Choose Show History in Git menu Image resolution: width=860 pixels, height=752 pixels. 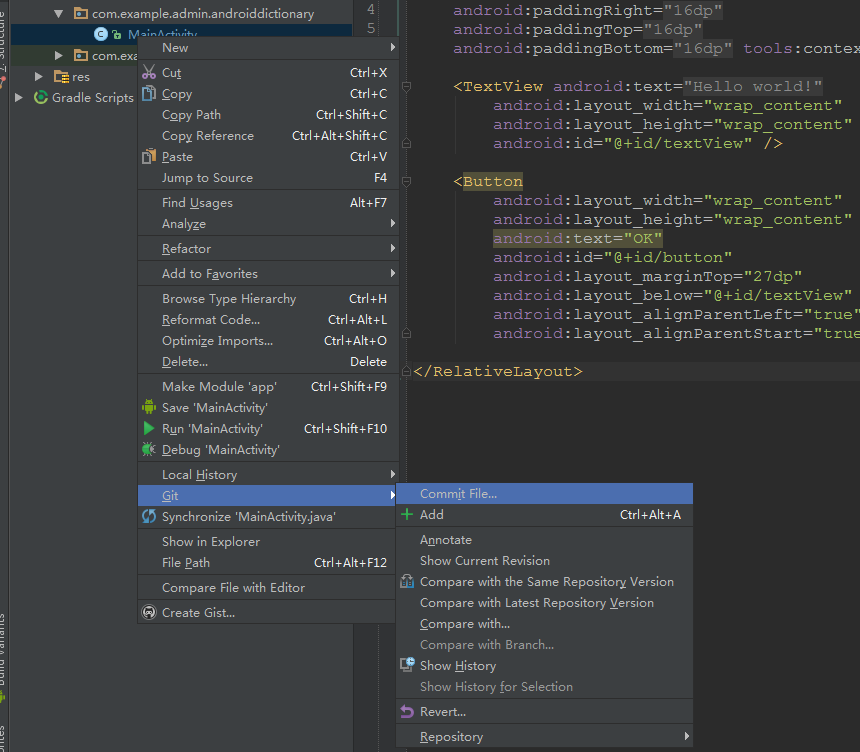457,666
